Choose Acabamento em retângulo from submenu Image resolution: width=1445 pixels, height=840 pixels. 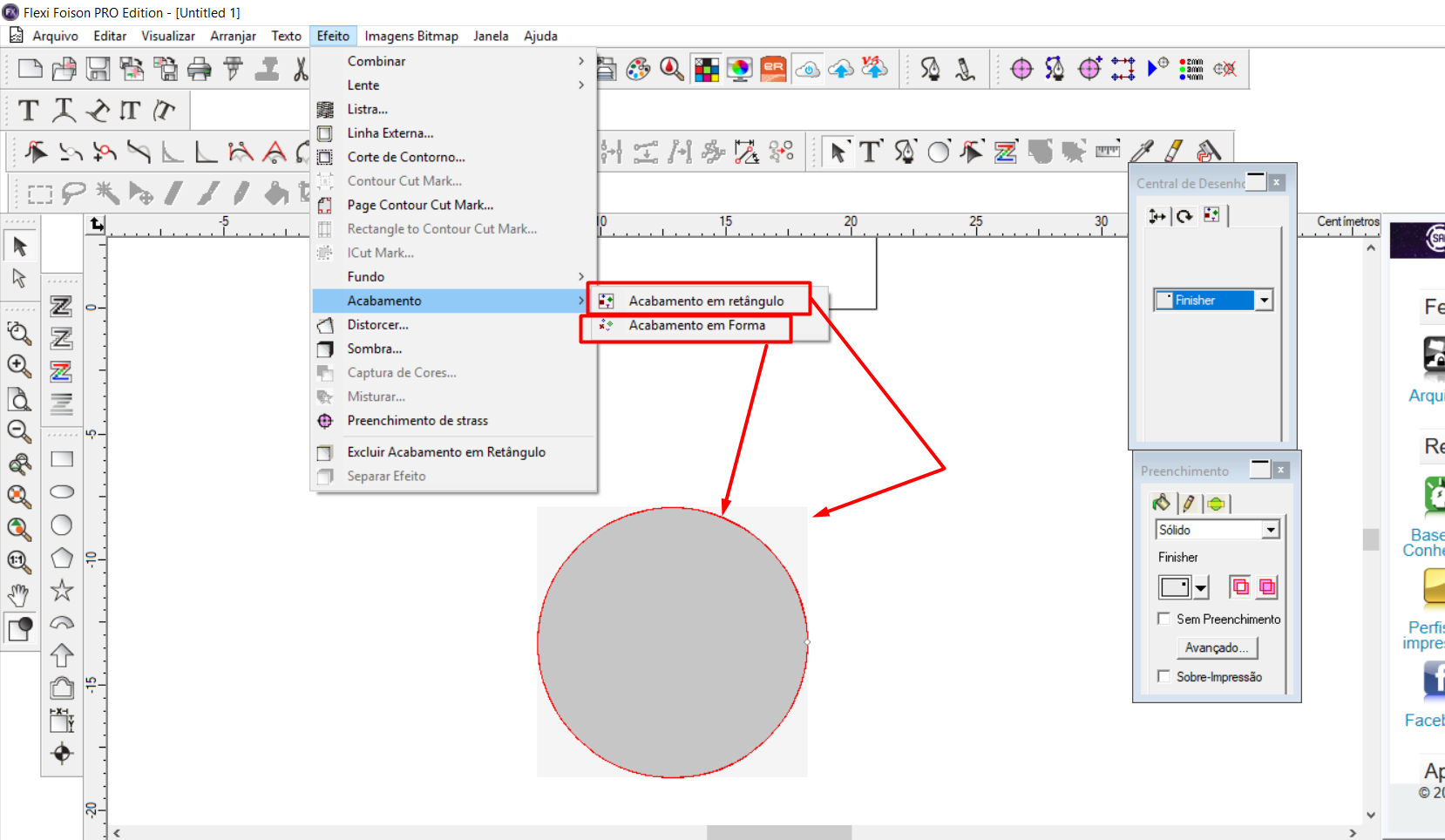[x=706, y=301]
